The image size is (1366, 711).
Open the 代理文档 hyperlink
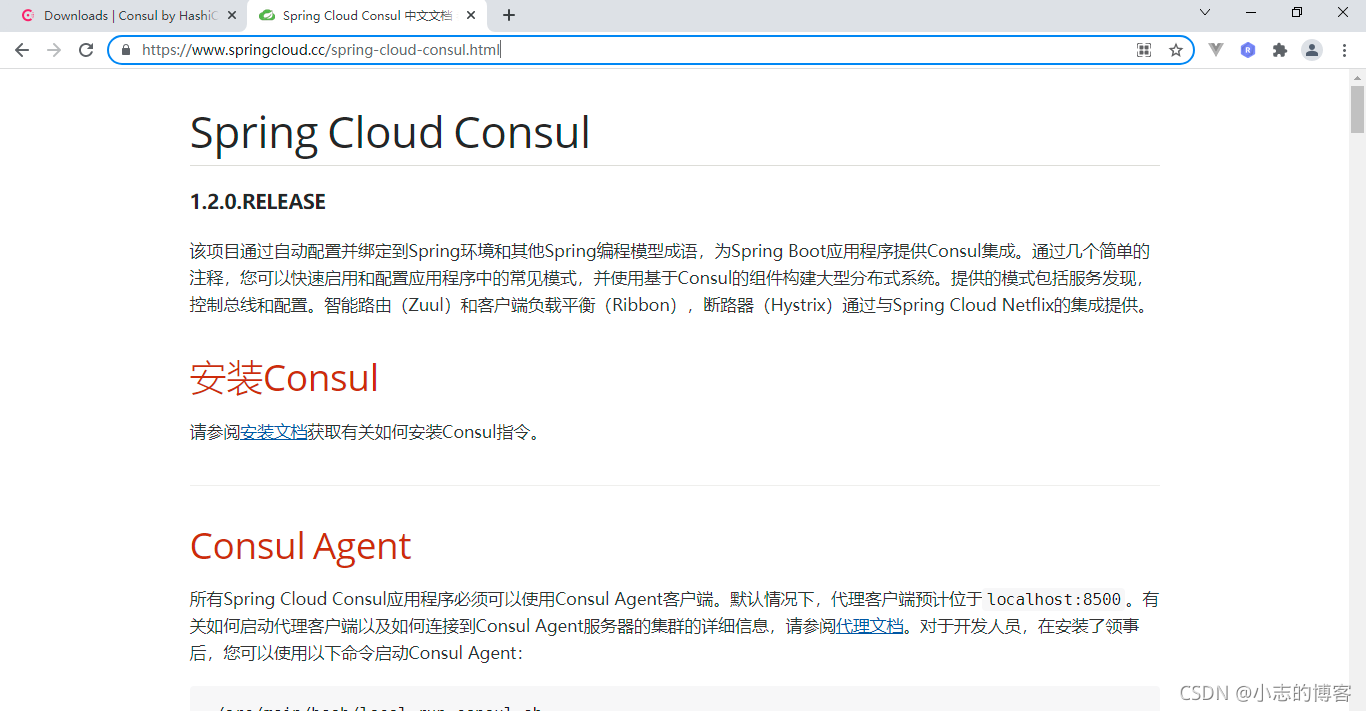coord(868,625)
